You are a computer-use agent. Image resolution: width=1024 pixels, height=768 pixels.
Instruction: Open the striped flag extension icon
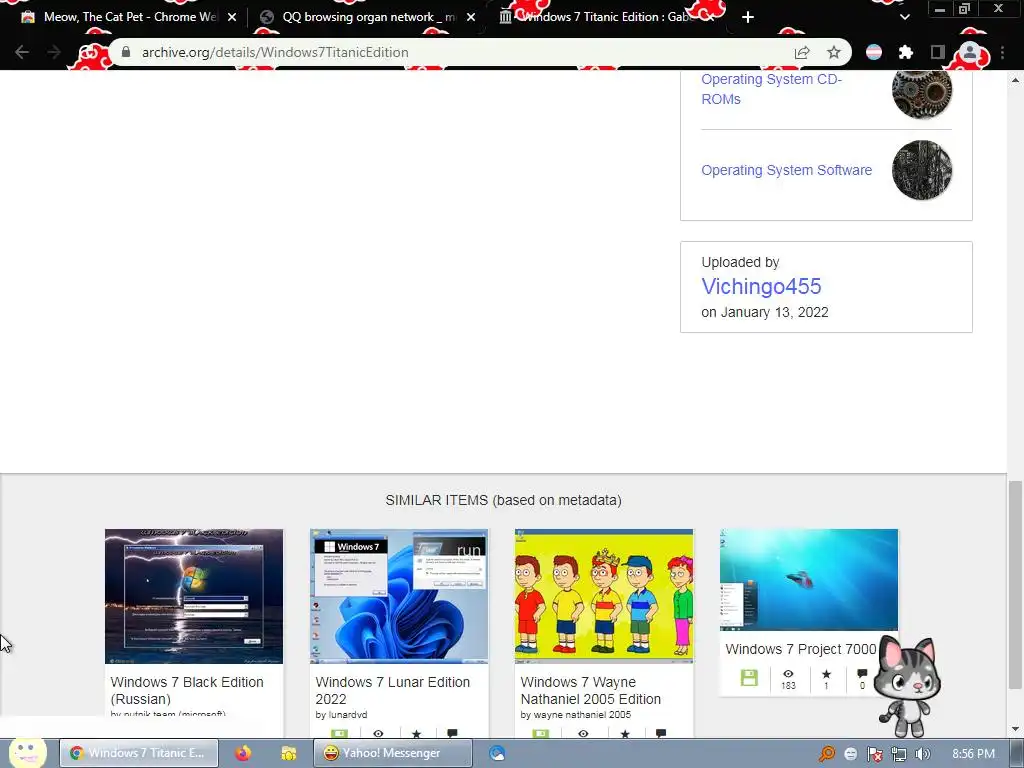coord(874,52)
